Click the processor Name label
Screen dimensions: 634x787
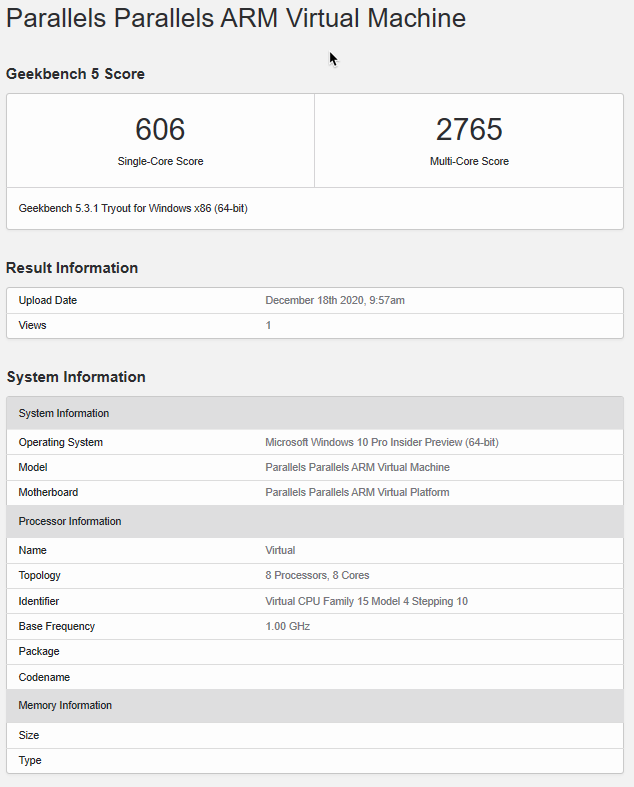coord(33,550)
